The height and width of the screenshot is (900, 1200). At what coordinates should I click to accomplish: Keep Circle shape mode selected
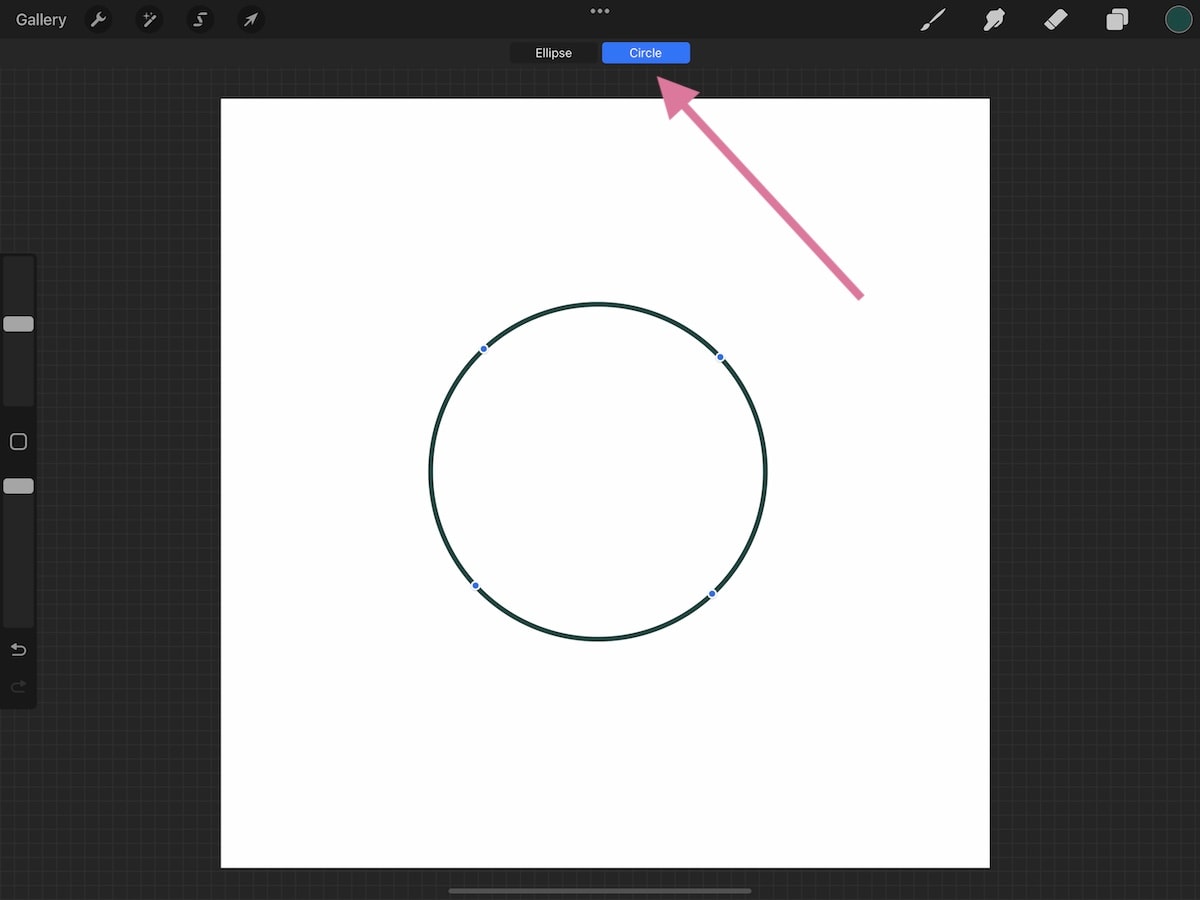coord(645,52)
